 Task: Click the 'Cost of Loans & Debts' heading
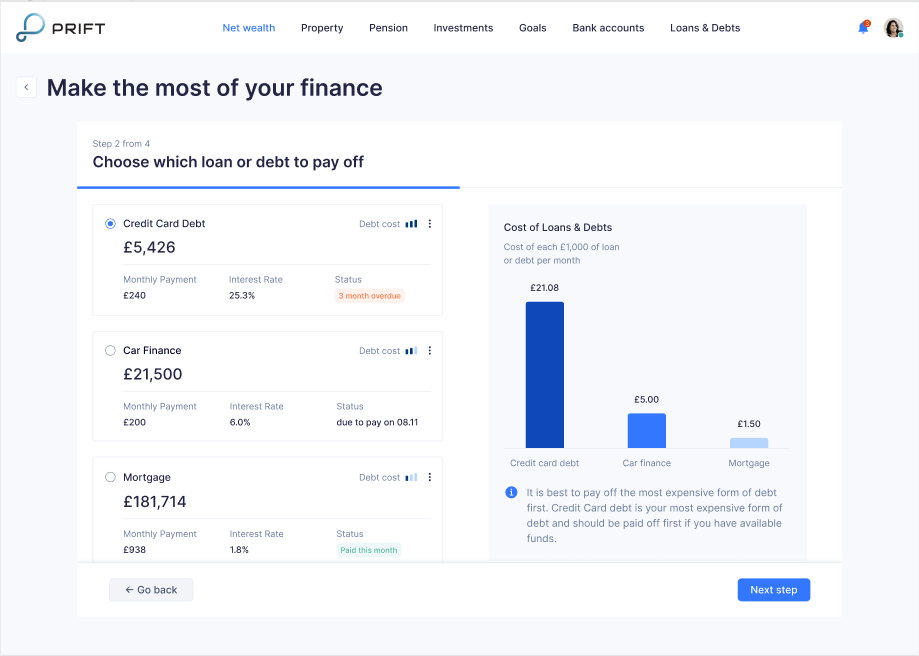[557, 227]
